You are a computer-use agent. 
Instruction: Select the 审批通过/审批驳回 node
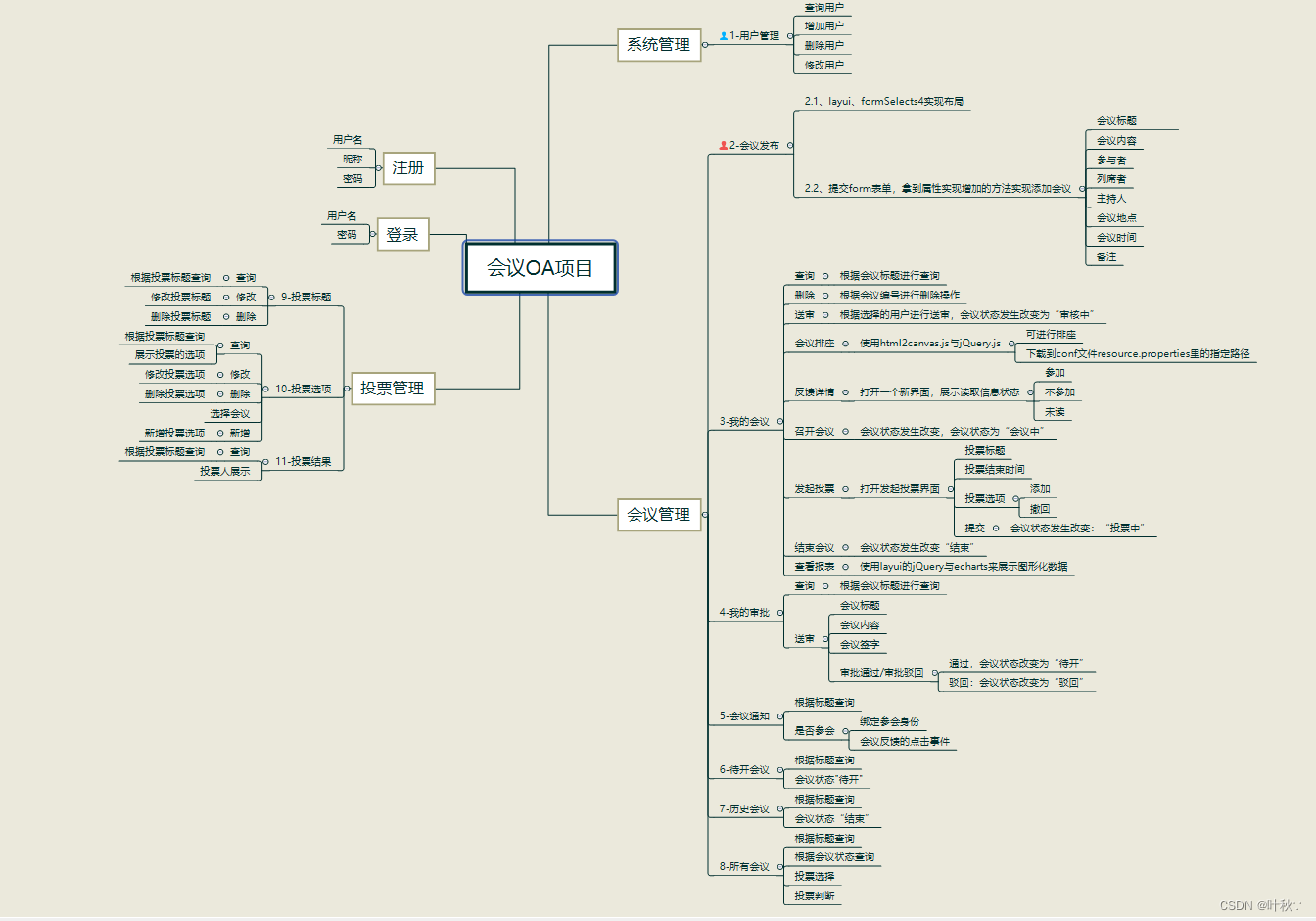(x=881, y=673)
